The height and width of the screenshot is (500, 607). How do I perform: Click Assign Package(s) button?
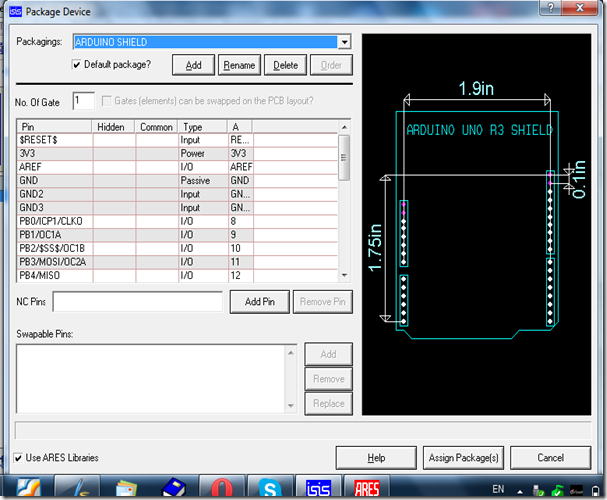(463, 458)
